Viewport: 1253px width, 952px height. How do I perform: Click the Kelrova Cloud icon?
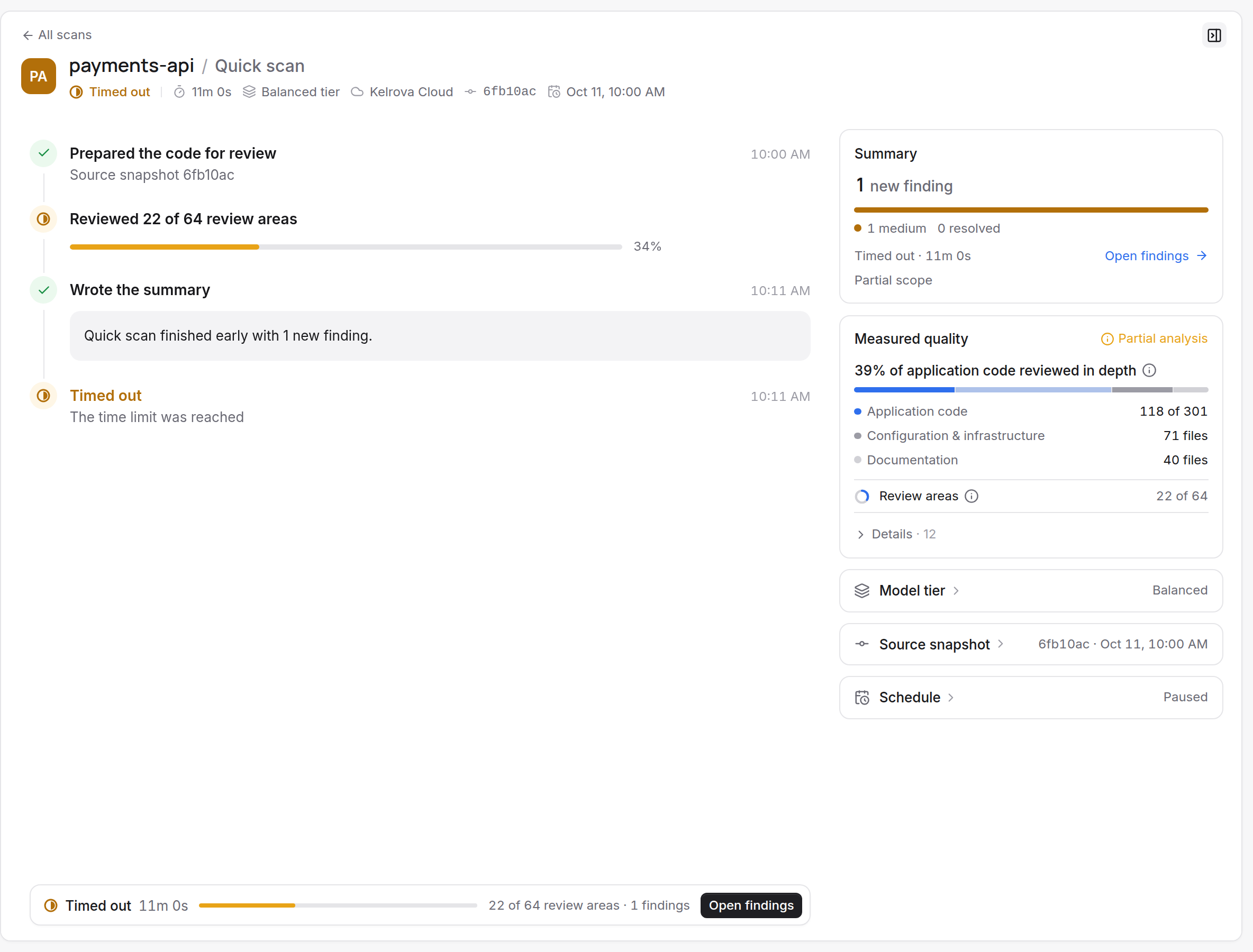click(x=357, y=92)
